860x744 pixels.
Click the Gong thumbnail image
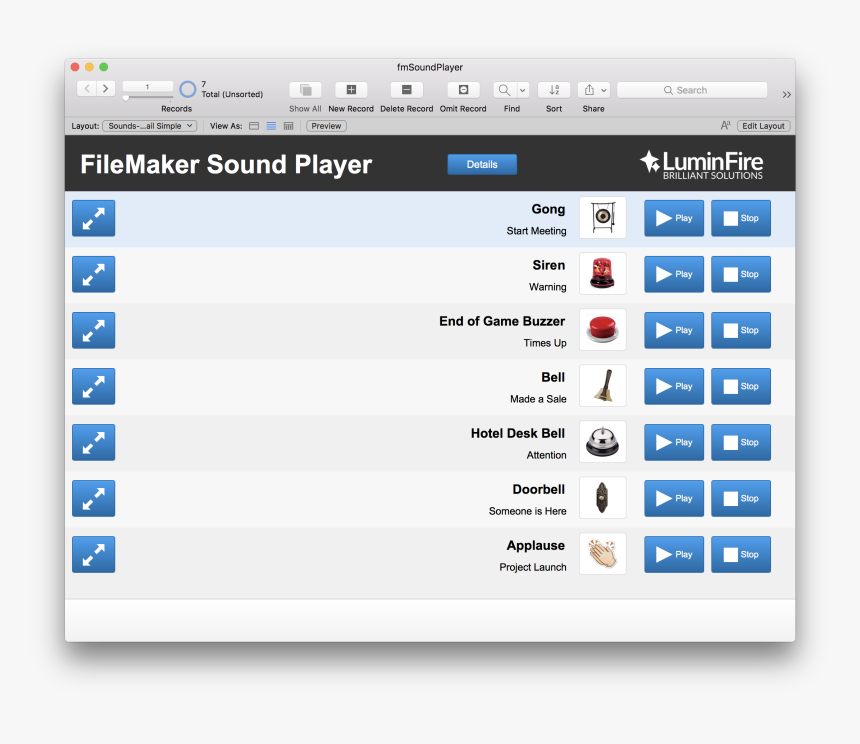(603, 218)
